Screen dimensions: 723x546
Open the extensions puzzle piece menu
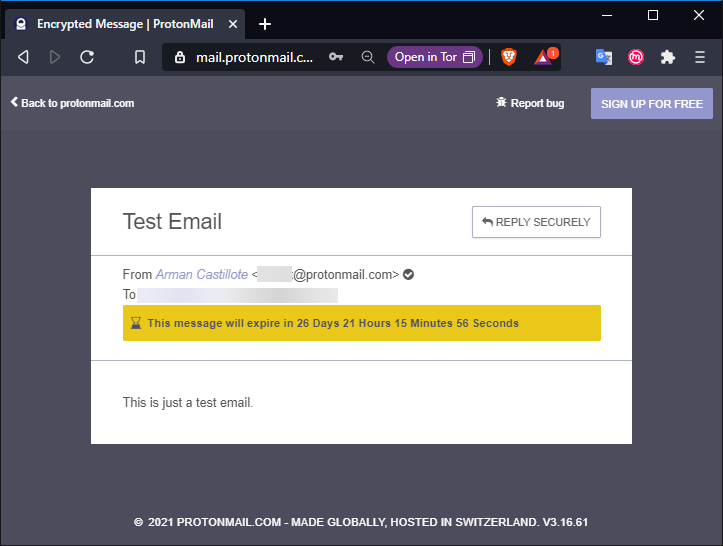[668, 57]
